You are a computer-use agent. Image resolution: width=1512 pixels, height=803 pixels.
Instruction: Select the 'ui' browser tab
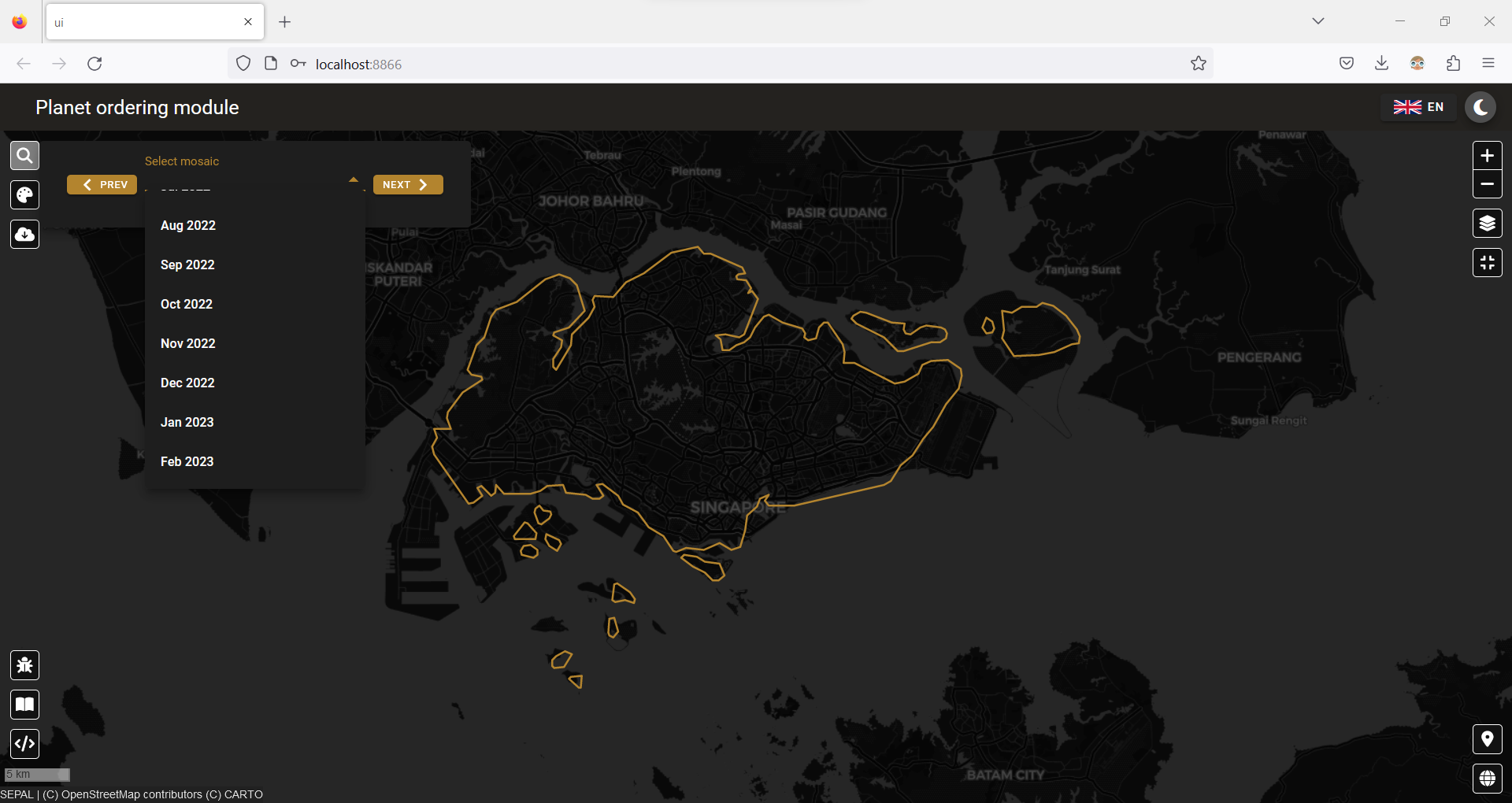point(155,22)
